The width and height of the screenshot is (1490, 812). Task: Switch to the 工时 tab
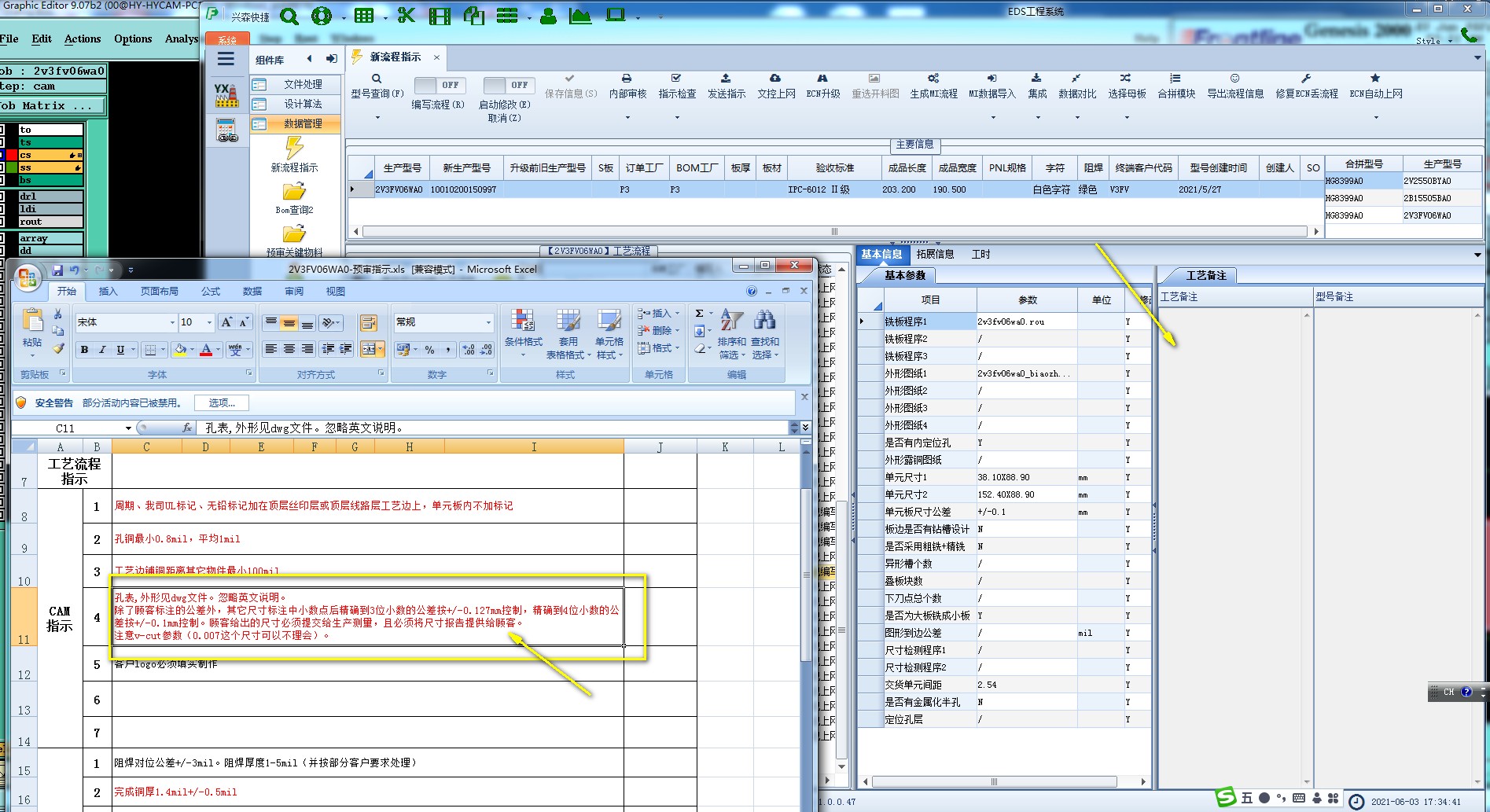(980, 254)
